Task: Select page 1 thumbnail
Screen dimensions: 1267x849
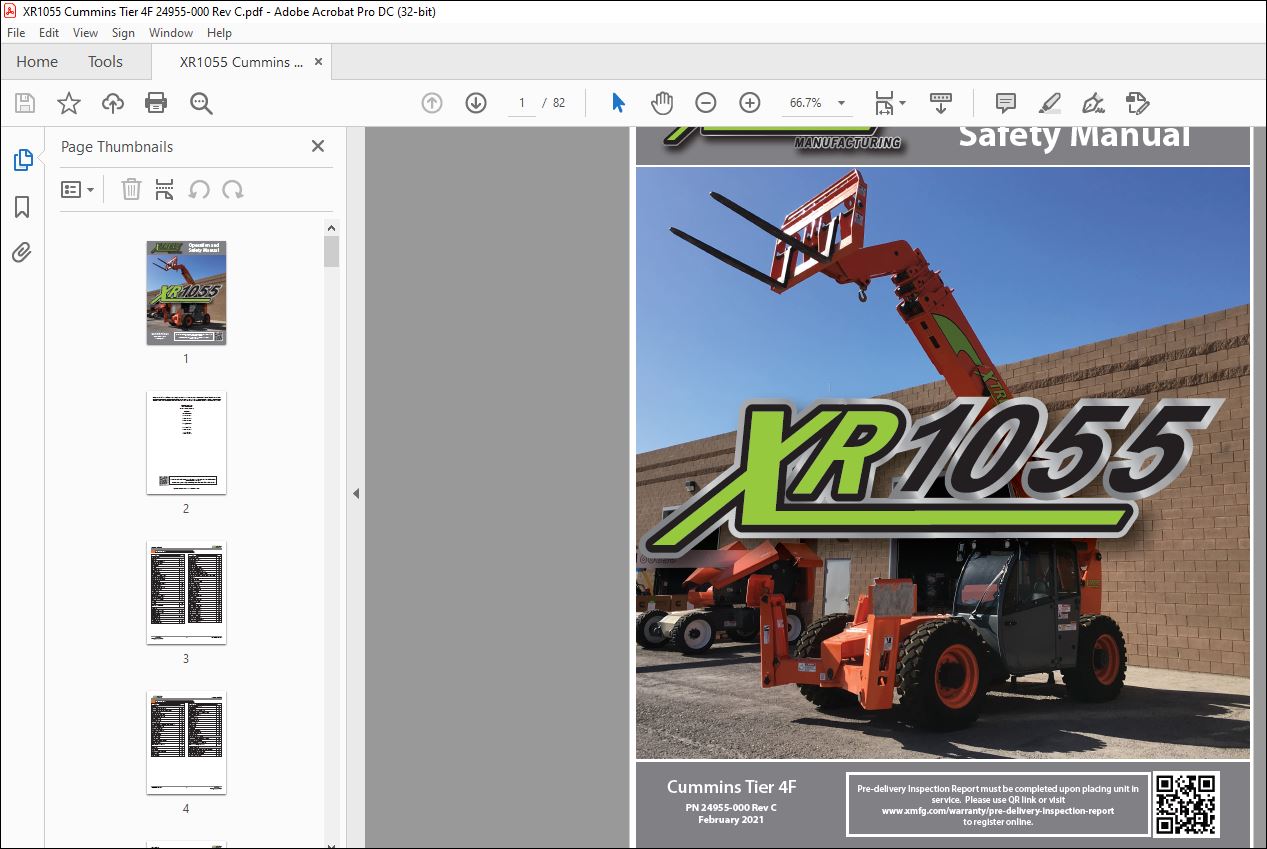Action: pos(186,293)
